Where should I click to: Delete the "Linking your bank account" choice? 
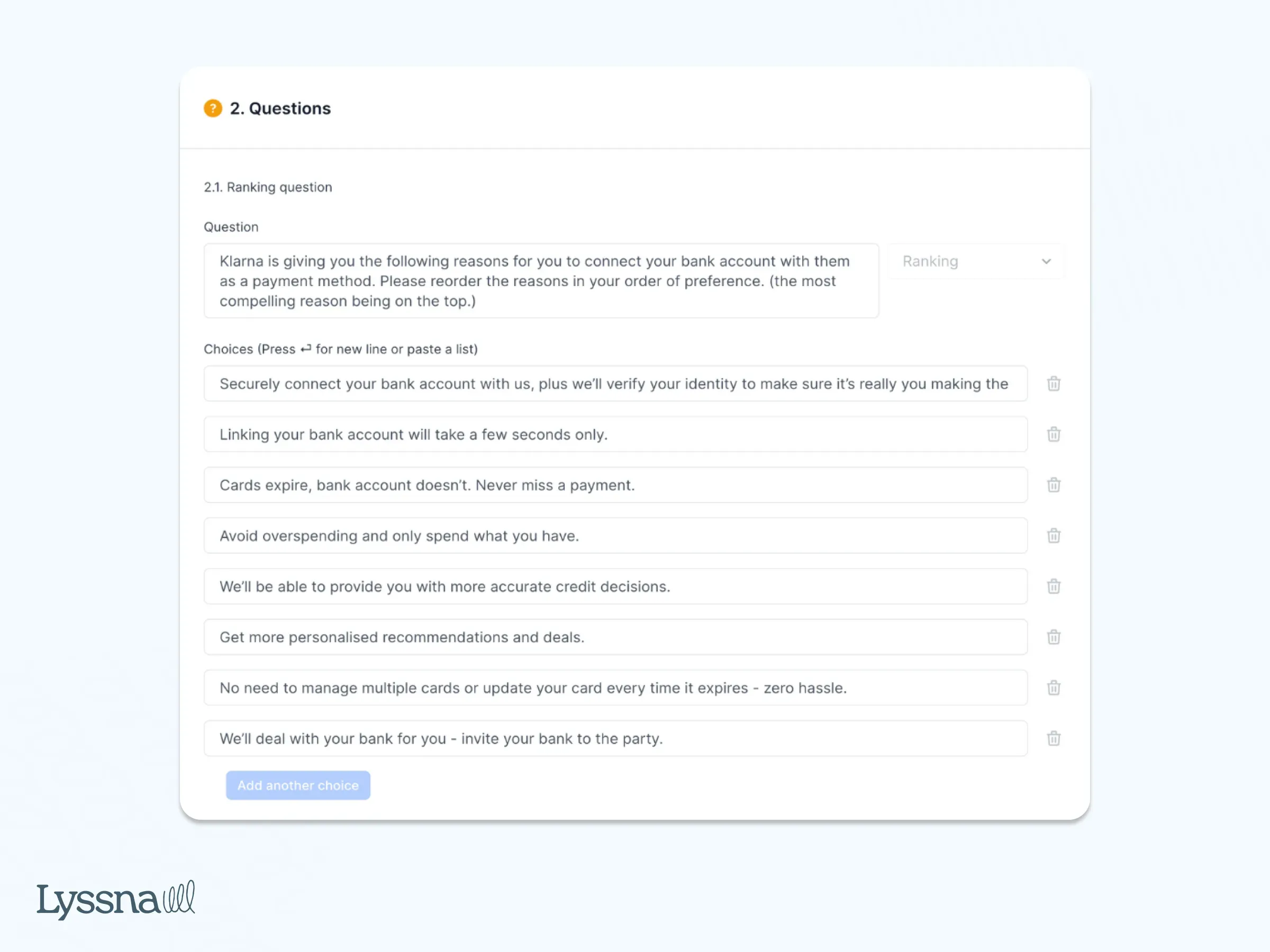(x=1054, y=434)
